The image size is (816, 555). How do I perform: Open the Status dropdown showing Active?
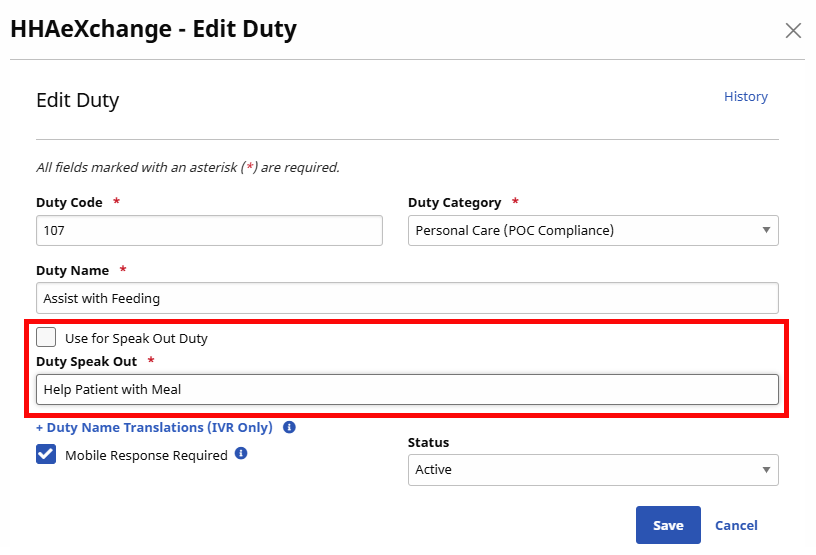593,469
